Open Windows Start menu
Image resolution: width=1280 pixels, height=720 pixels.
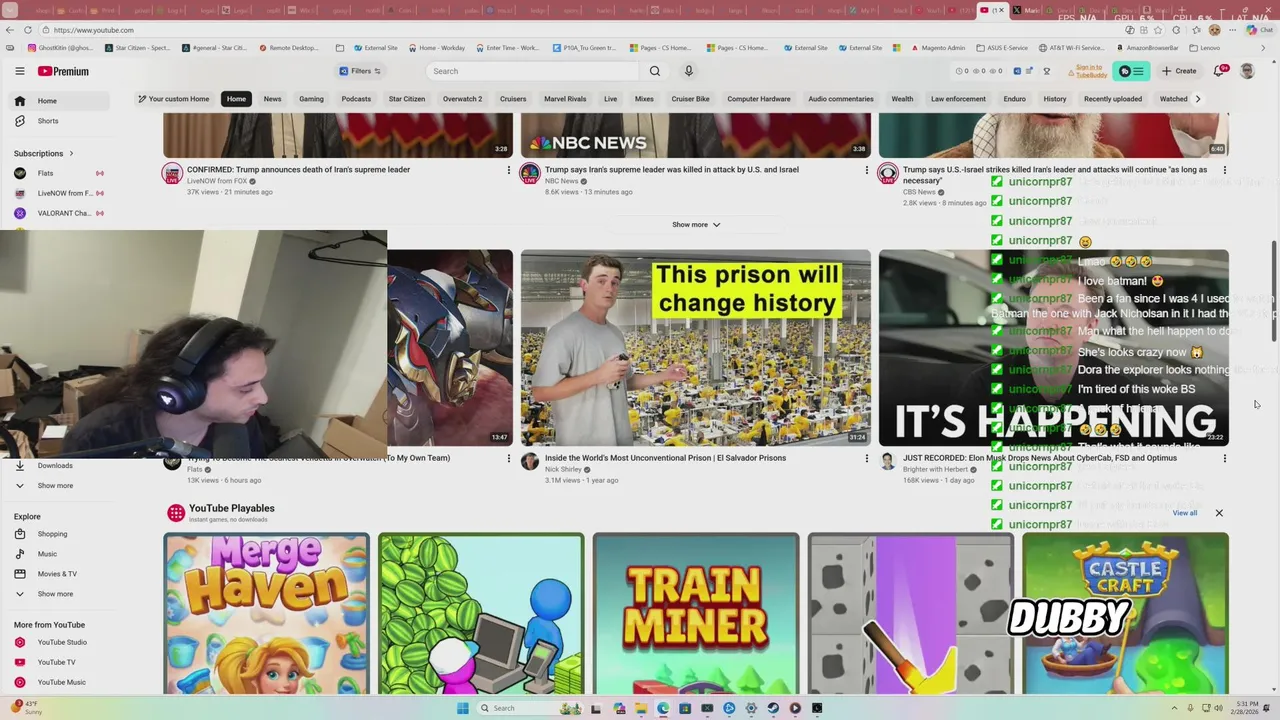tap(462, 708)
